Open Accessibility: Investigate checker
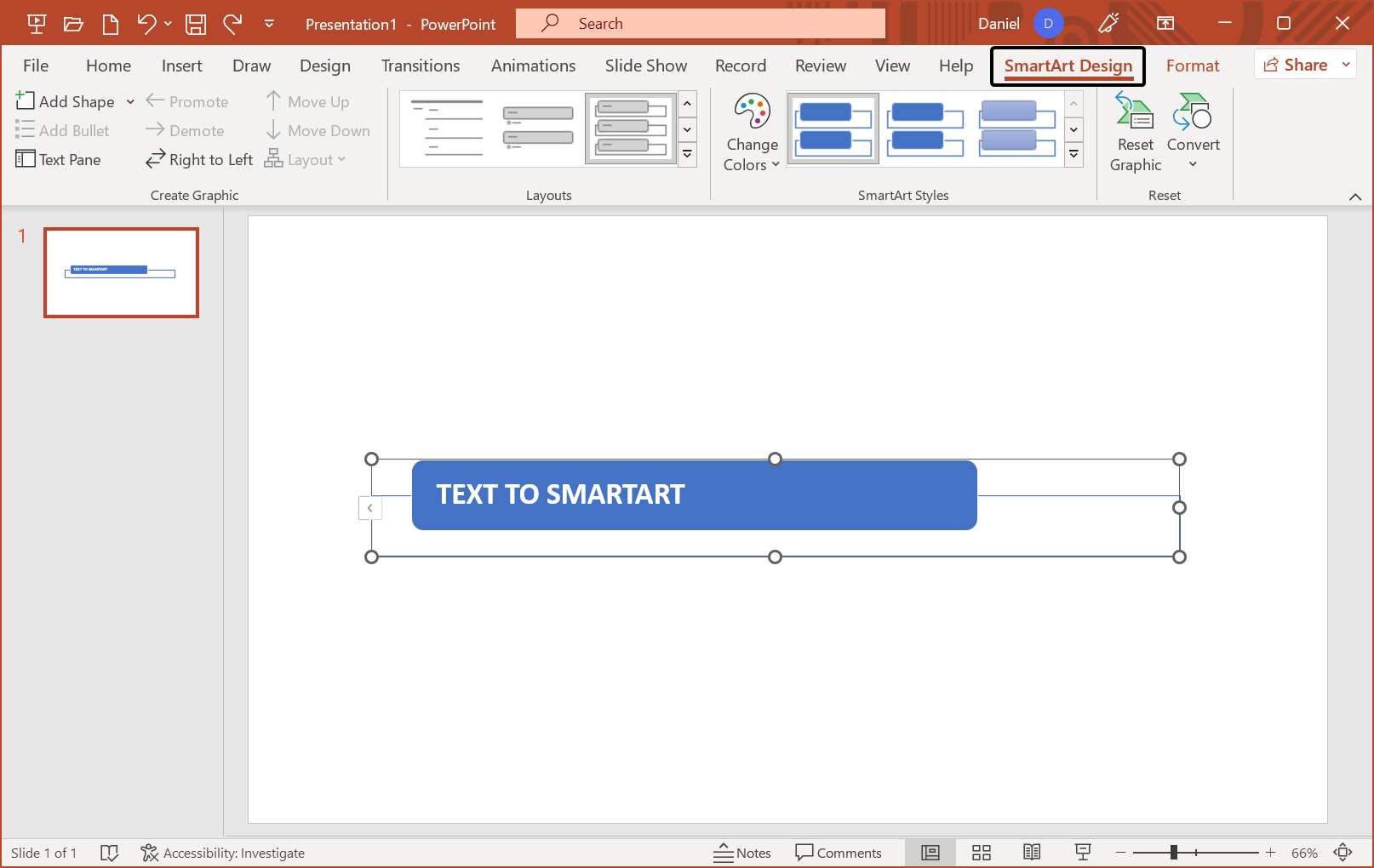The image size is (1374, 868). click(x=223, y=852)
